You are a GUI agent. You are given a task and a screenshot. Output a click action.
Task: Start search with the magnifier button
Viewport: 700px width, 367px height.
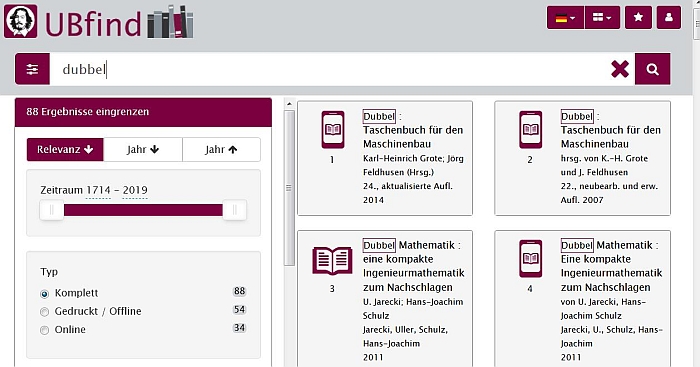tap(653, 69)
